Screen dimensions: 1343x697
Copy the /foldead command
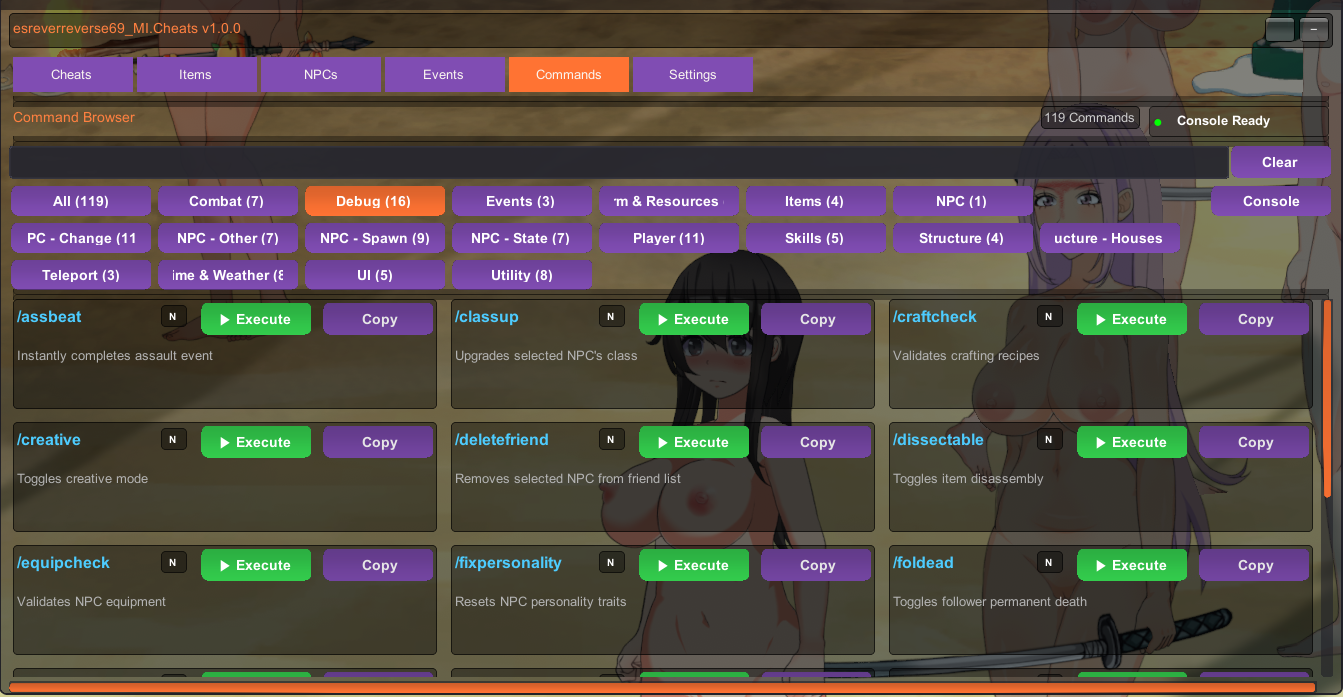[x=1254, y=565]
